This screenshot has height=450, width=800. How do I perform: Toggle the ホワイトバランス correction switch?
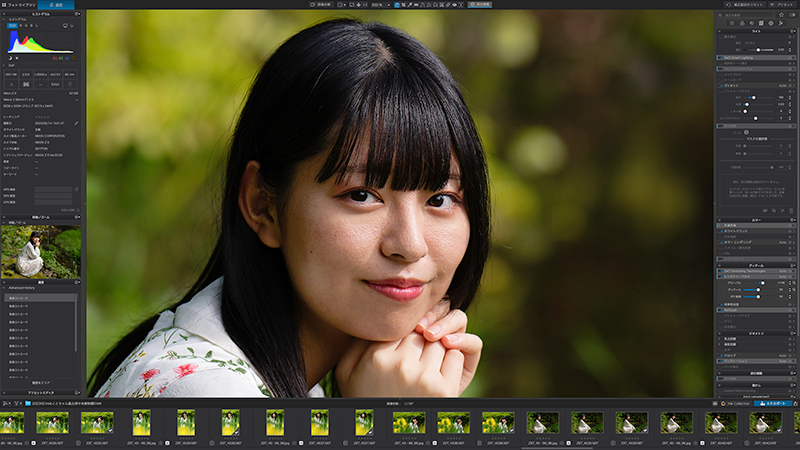click(721, 231)
